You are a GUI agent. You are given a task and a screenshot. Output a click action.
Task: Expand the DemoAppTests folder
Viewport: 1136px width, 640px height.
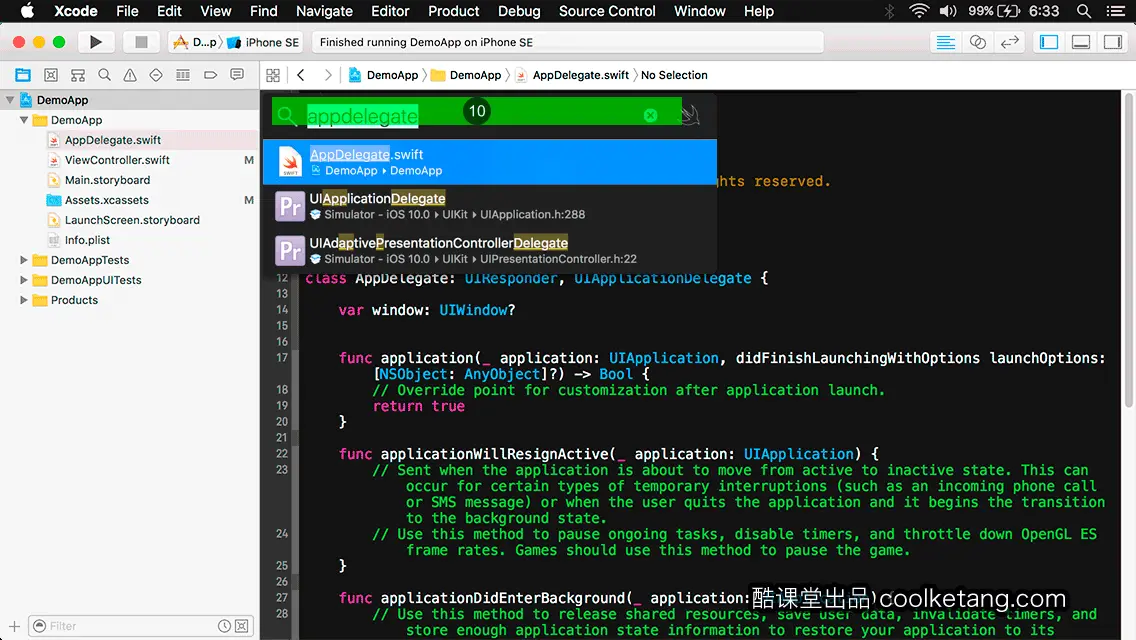(24, 259)
